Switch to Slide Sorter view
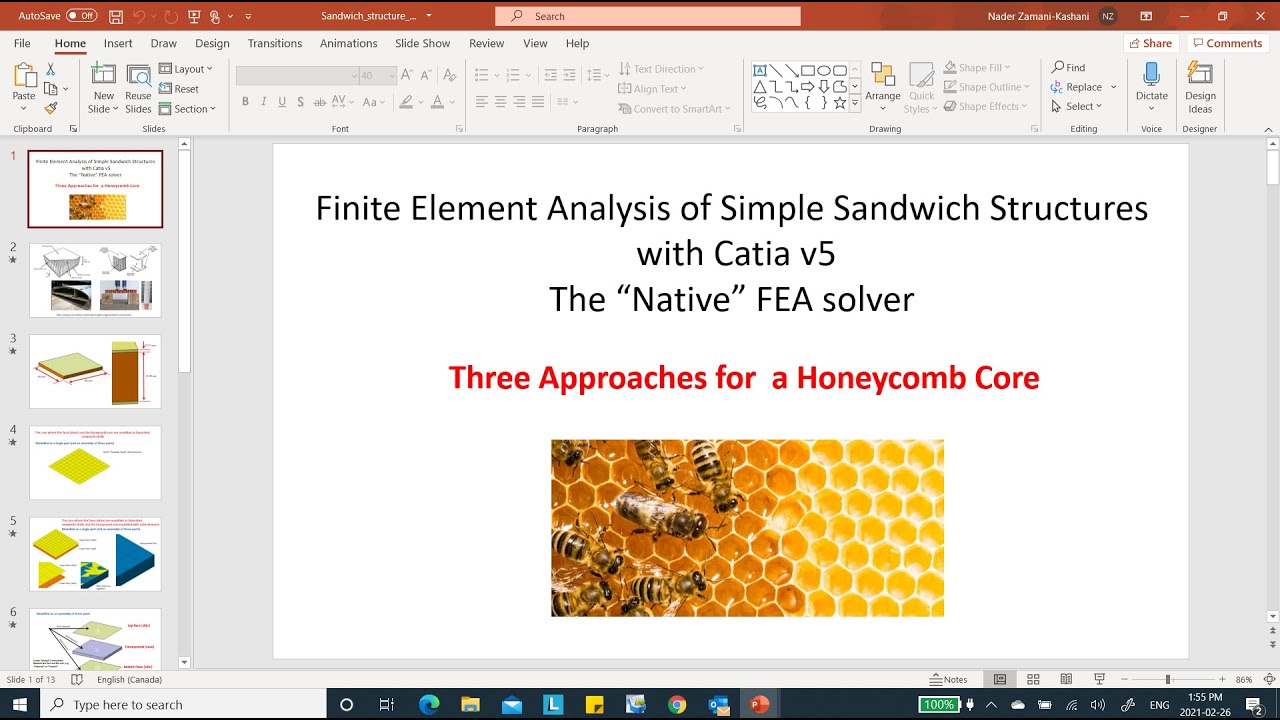The width and height of the screenshot is (1280, 720). (x=1033, y=679)
